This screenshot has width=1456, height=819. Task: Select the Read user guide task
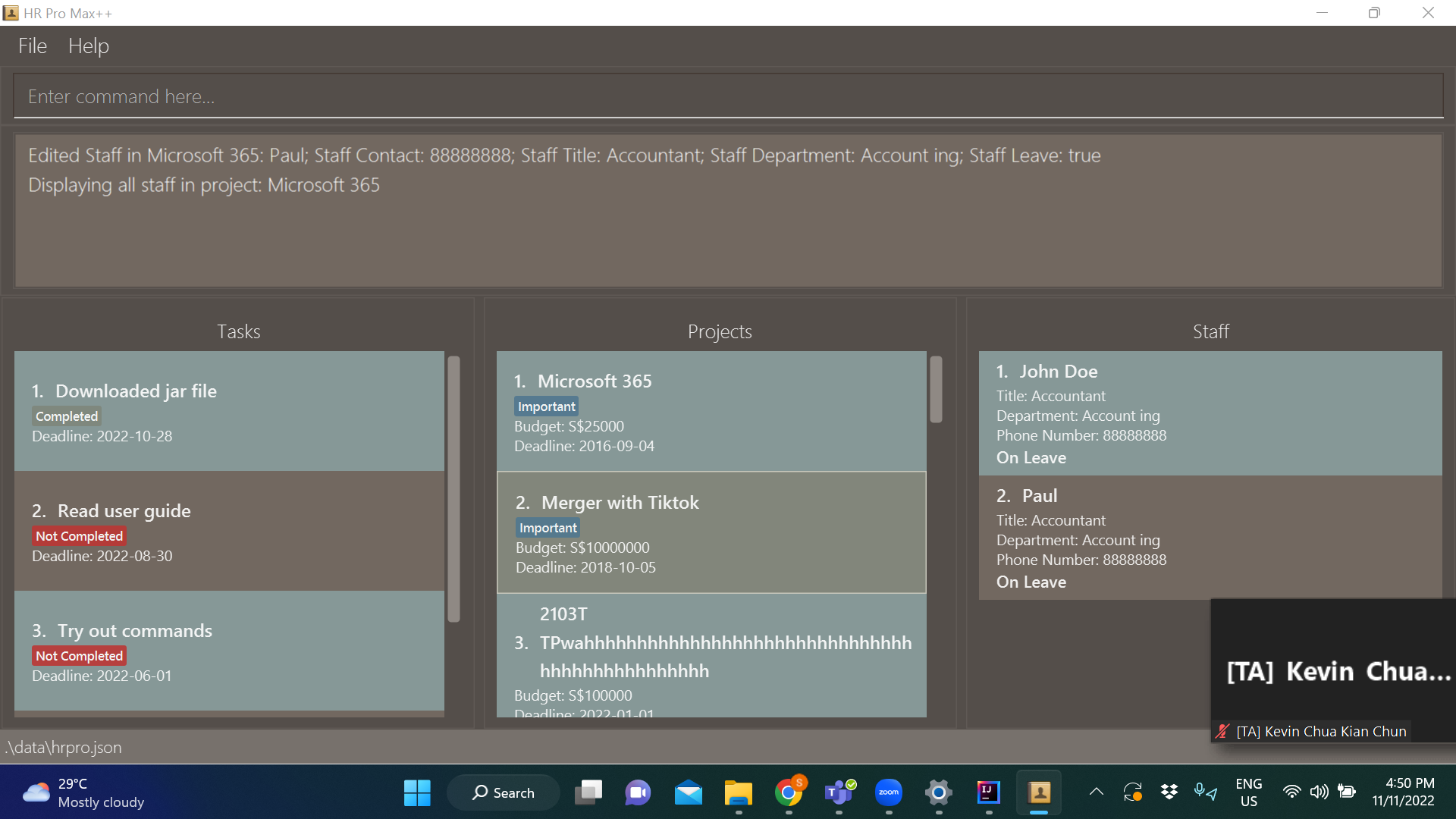pyautogui.click(x=229, y=531)
